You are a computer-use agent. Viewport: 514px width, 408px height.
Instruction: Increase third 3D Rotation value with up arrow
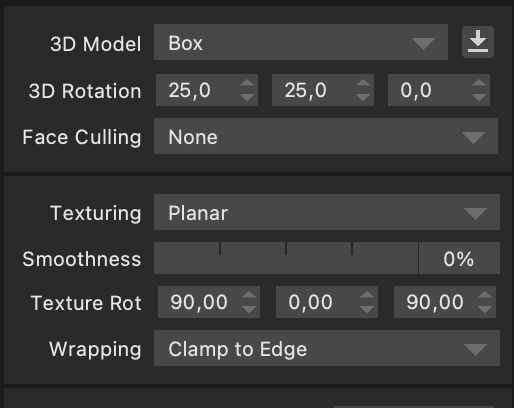coord(479,83)
